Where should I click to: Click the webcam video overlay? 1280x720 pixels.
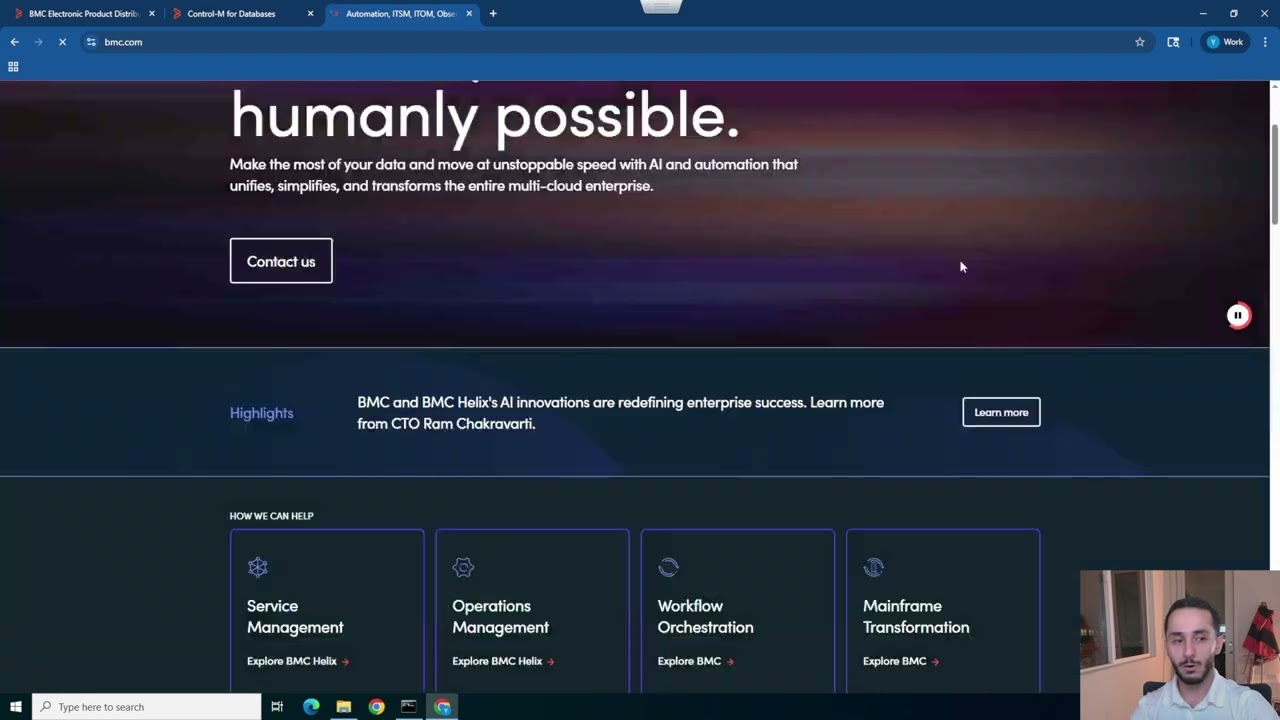(1180, 645)
